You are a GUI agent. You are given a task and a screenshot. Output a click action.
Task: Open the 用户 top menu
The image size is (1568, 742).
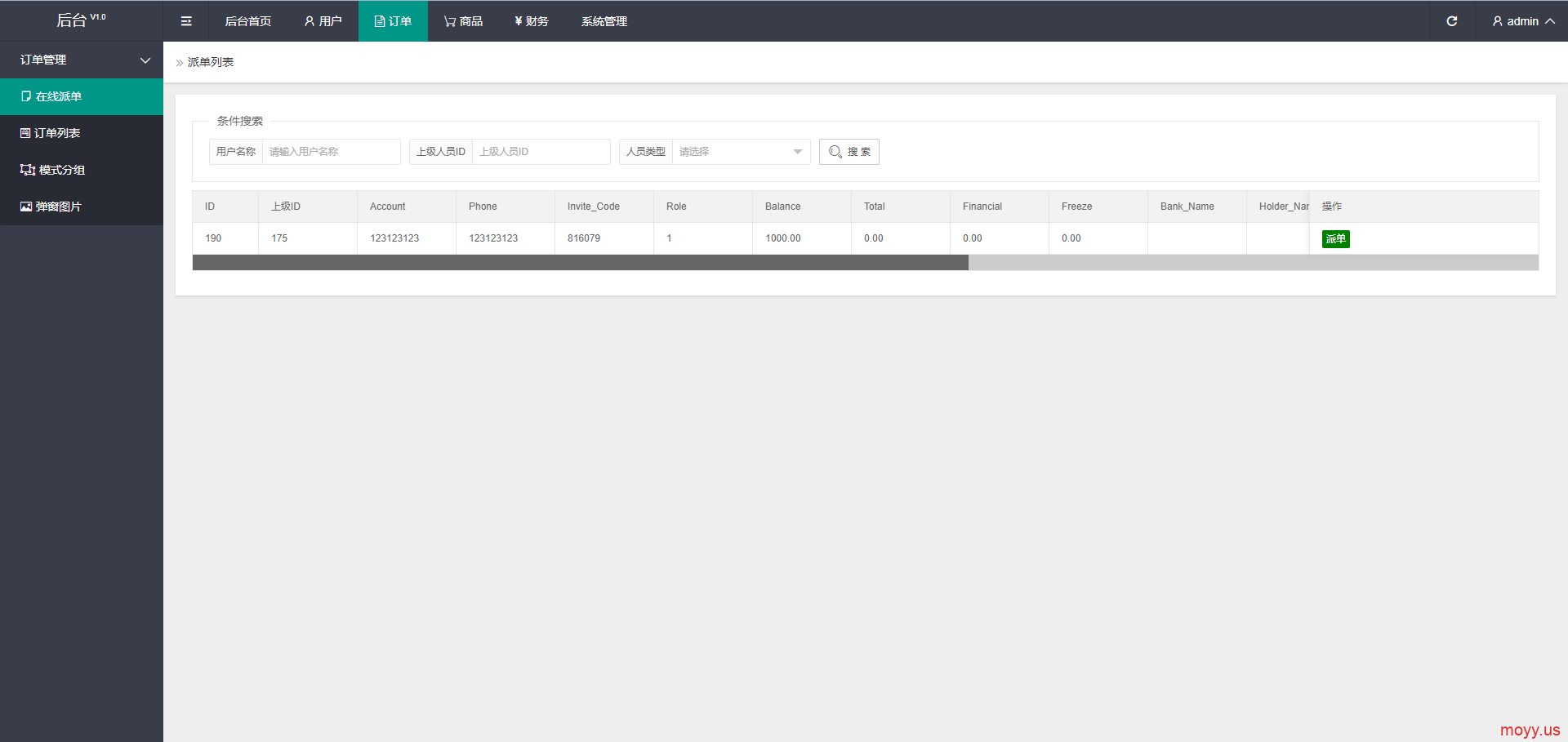point(323,21)
